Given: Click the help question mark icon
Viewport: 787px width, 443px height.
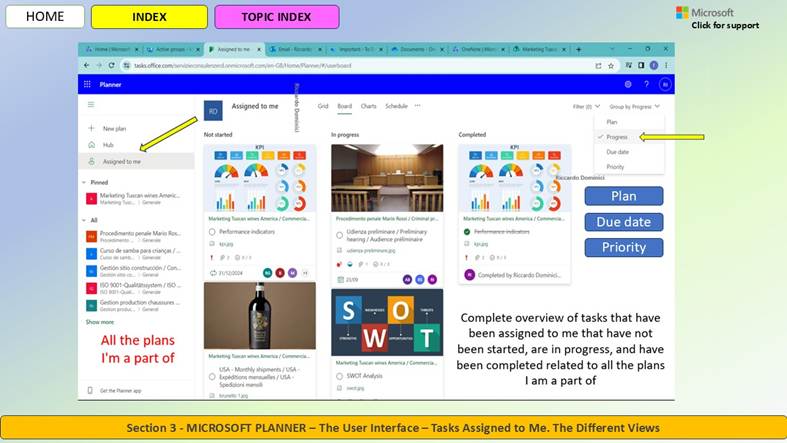Looking at the screenshot, I should pos(646,84).
